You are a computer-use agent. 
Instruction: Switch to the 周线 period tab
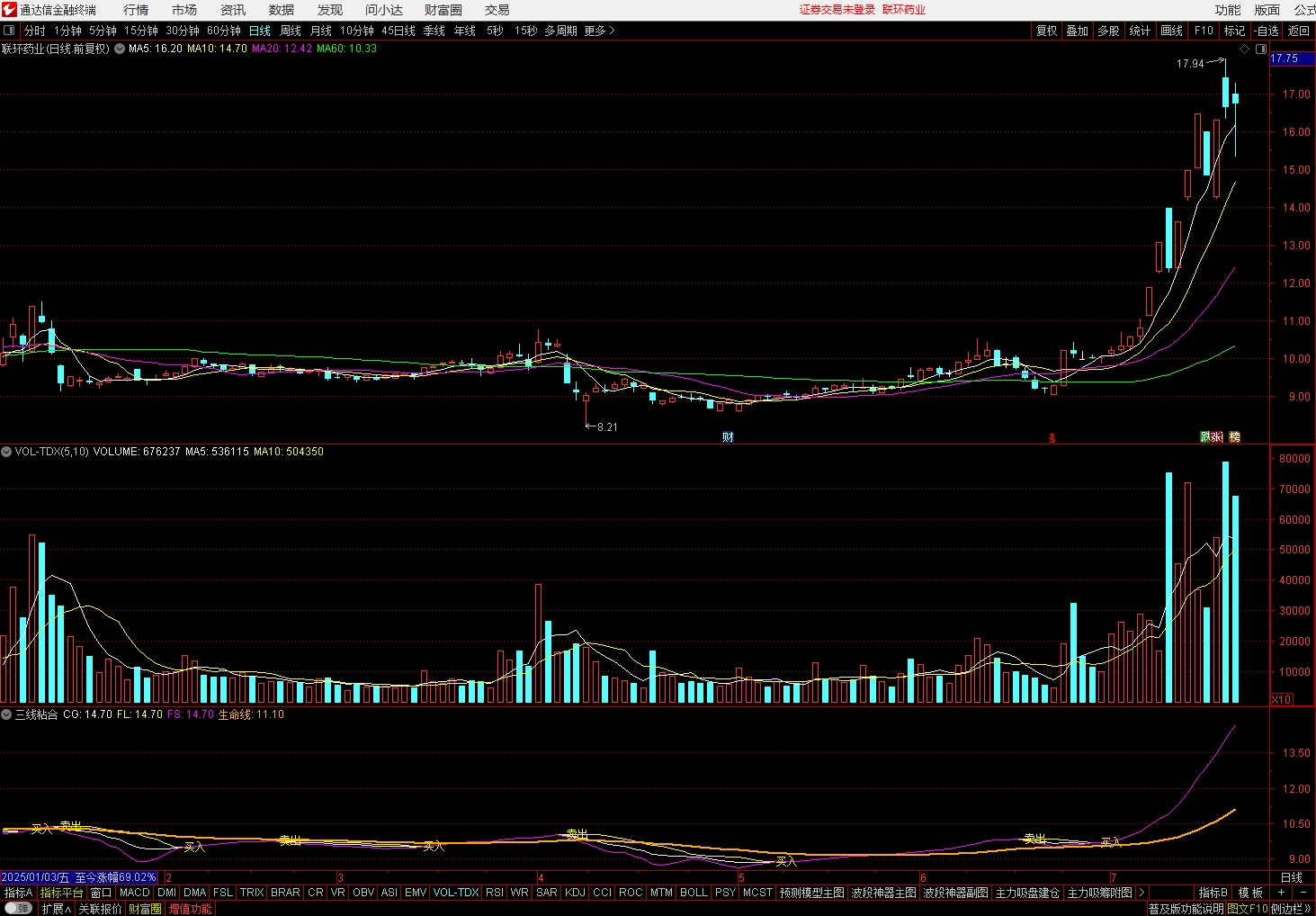coord(291,31)
